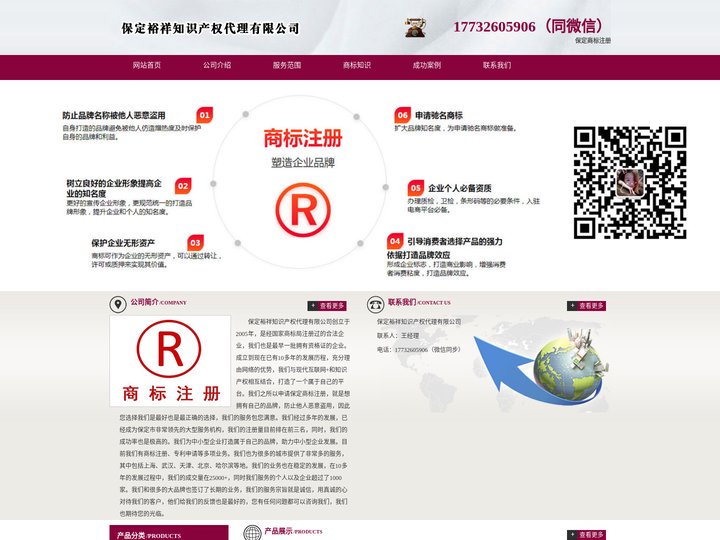Click the 商标注册 banner headline

click(303, 138)
